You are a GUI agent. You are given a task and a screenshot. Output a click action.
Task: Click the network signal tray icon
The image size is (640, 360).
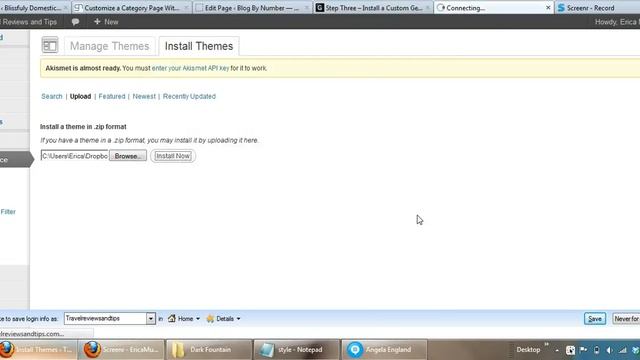[x=622, y=350]
